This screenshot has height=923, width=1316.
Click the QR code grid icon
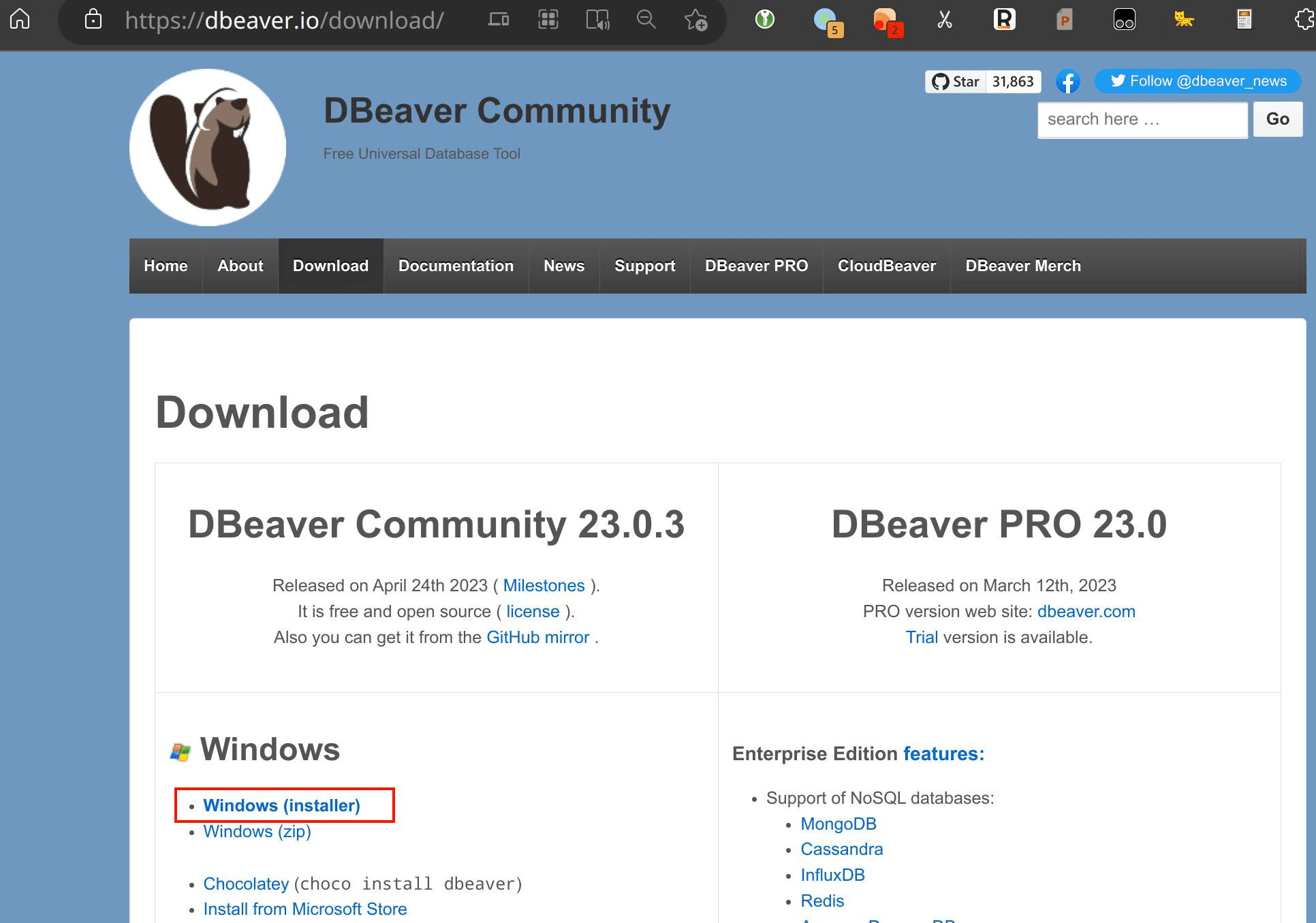(548, 19)
